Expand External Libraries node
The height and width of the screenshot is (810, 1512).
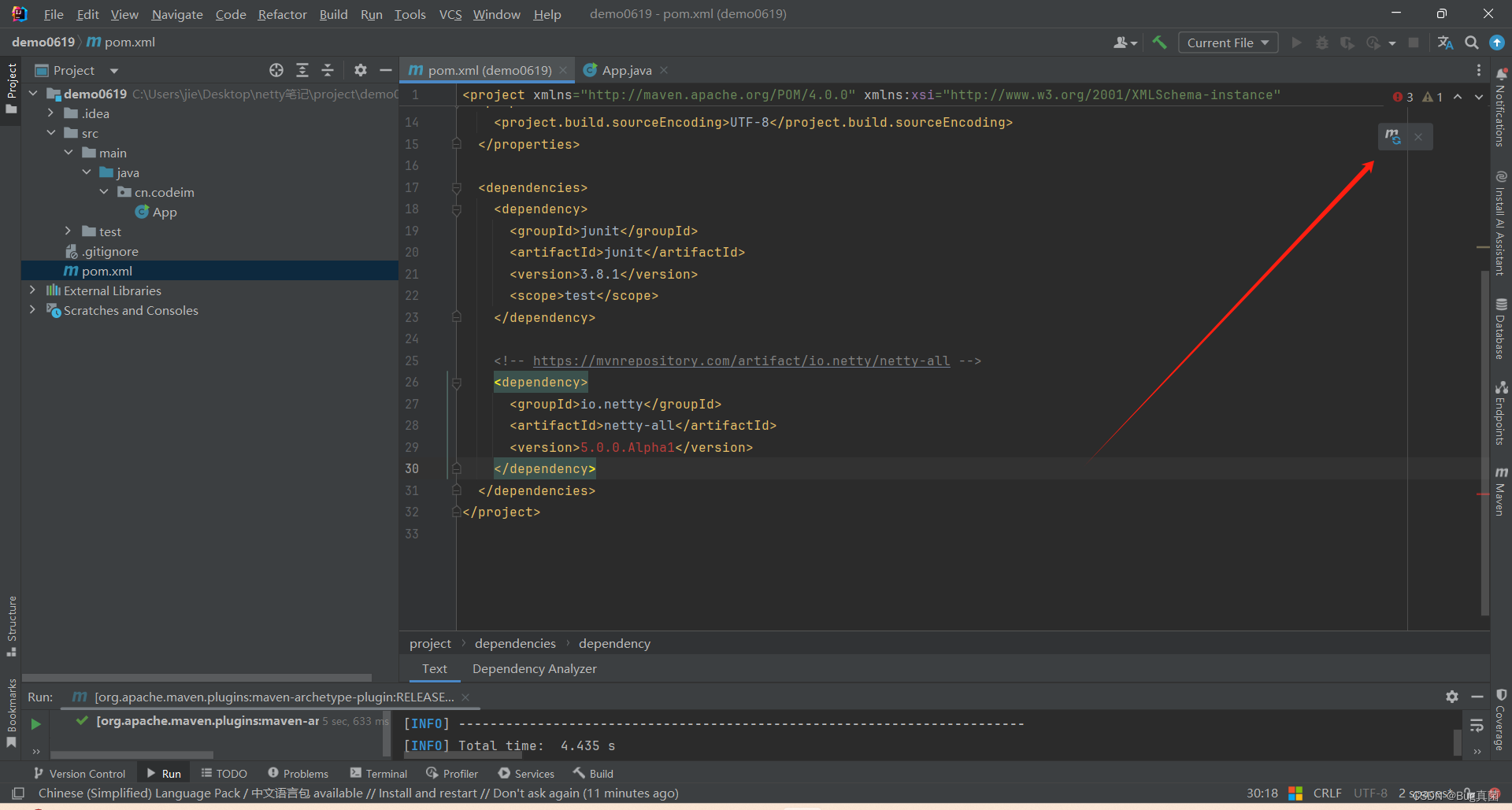click(x=32, y=290)
